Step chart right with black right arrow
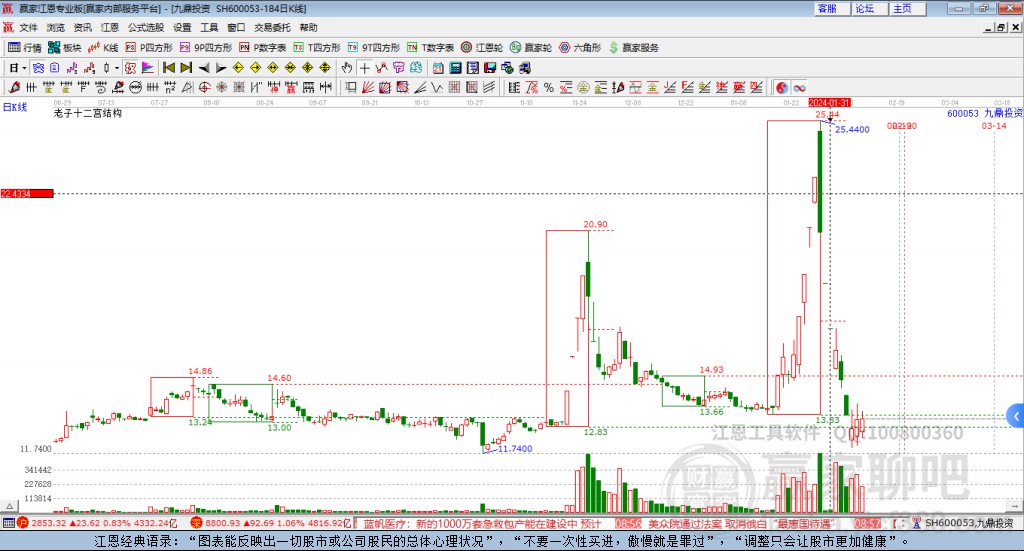Image resolution: width=1024 pixels, height=551 pixels. tap(221, 68)
